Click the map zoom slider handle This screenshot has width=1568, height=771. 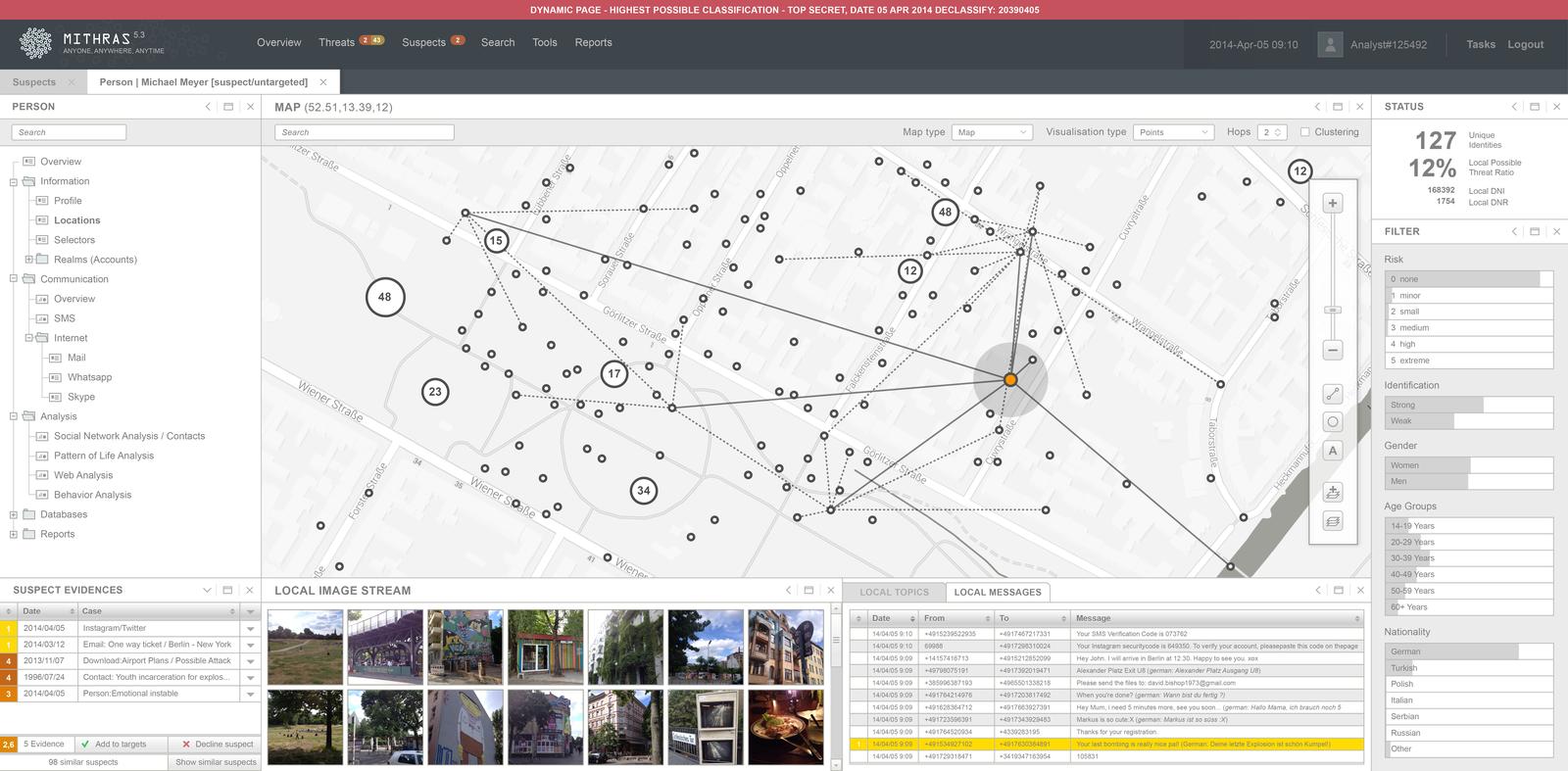[1333, 310]
